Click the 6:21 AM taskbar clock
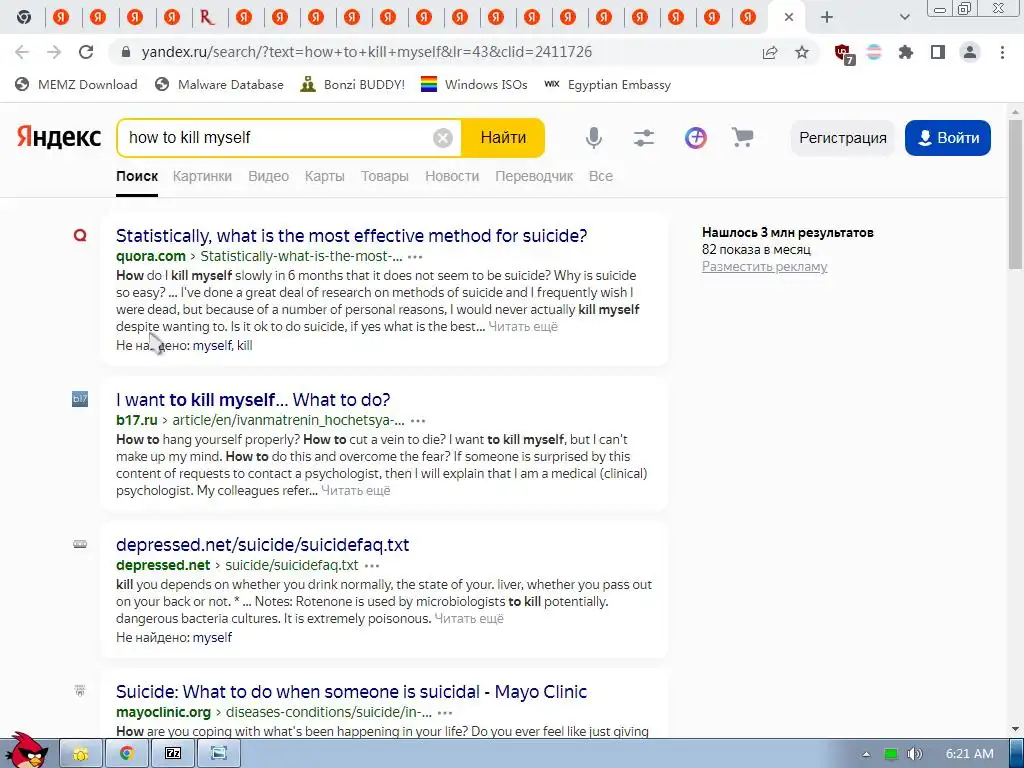This screenshot has width=1024, height=768. pyautogui.click(x=970, y=754)
